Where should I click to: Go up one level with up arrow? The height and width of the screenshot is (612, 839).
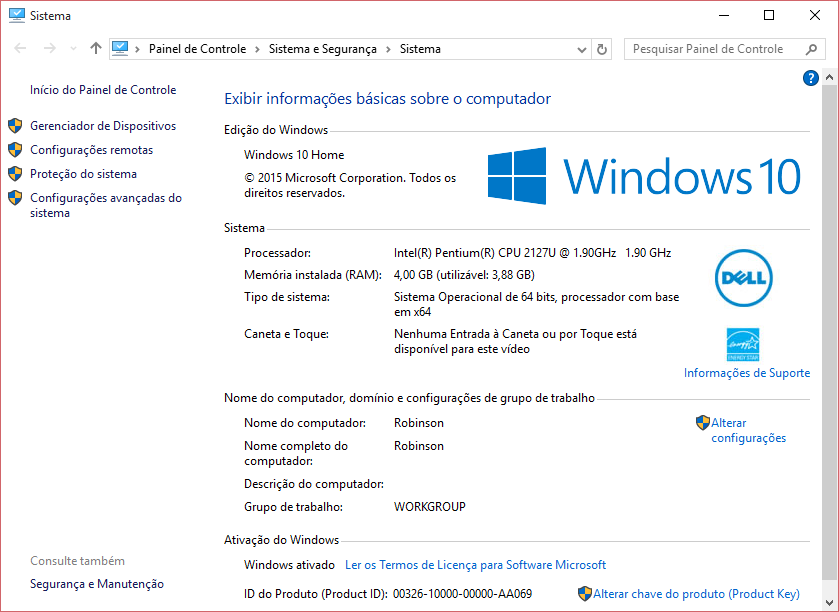click(x=96, y=49)
